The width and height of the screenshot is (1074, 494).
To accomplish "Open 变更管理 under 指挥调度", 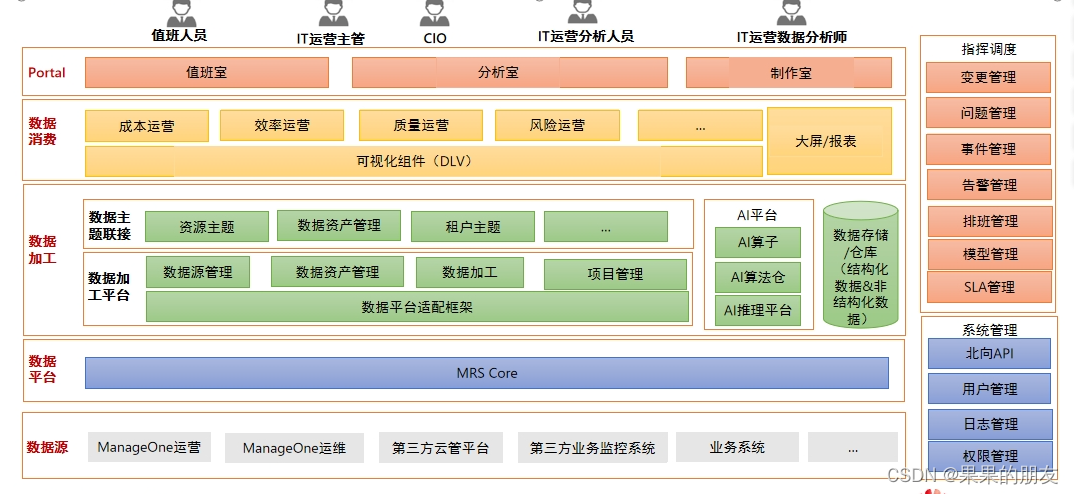I will point(988,77).
